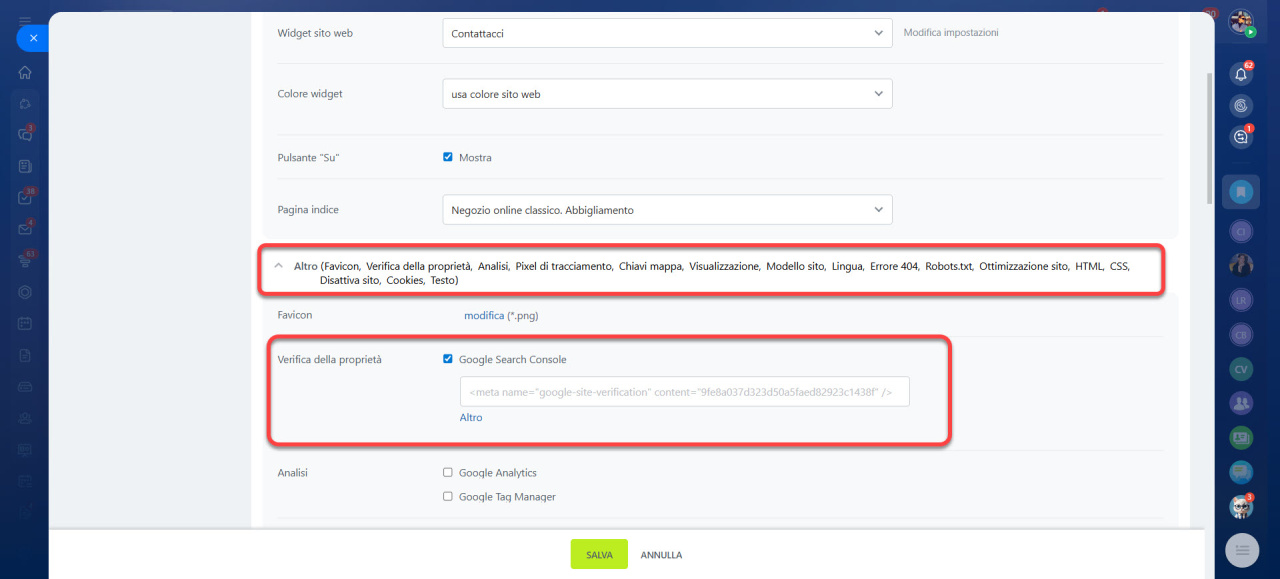Uncheck the Mostra checkbox
Screen dimensions: 1280x579
[x=448, y=157]
